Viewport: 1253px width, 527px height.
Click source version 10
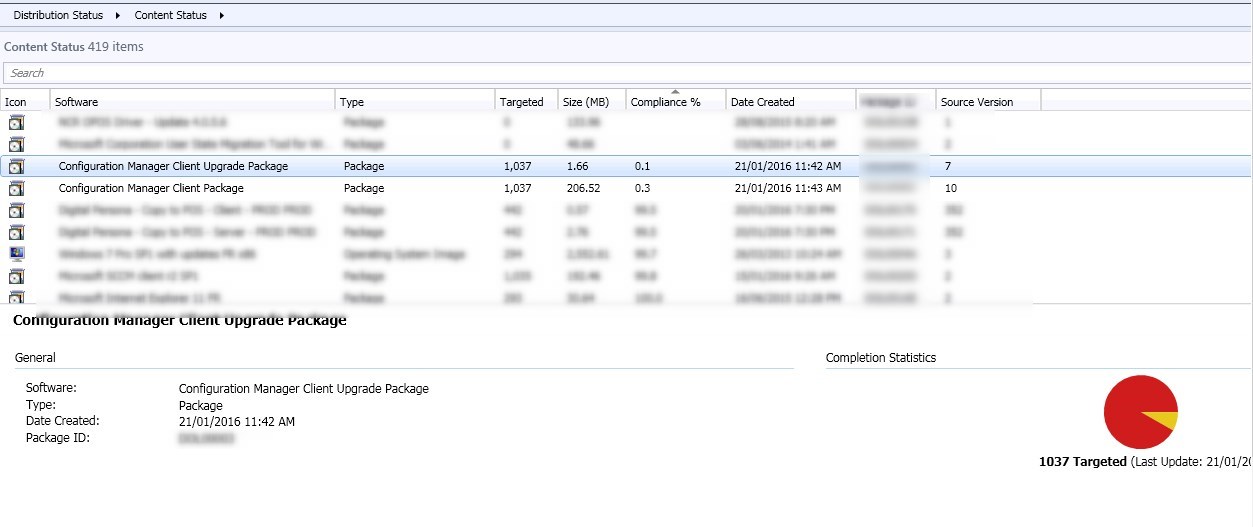click(x=950, y=188)
